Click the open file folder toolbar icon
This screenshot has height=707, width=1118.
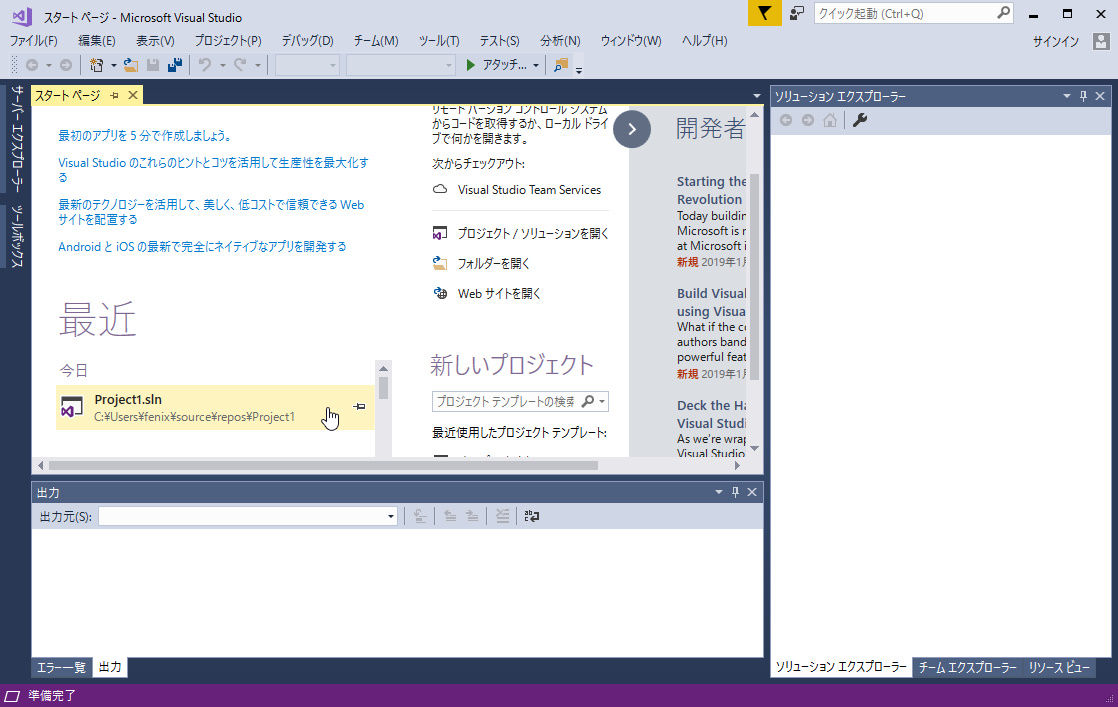pyautogui.click(x=130, y=65)
